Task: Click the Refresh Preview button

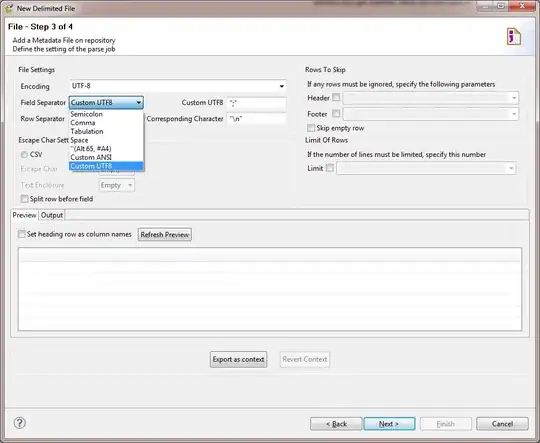Action: click(165, 235)
